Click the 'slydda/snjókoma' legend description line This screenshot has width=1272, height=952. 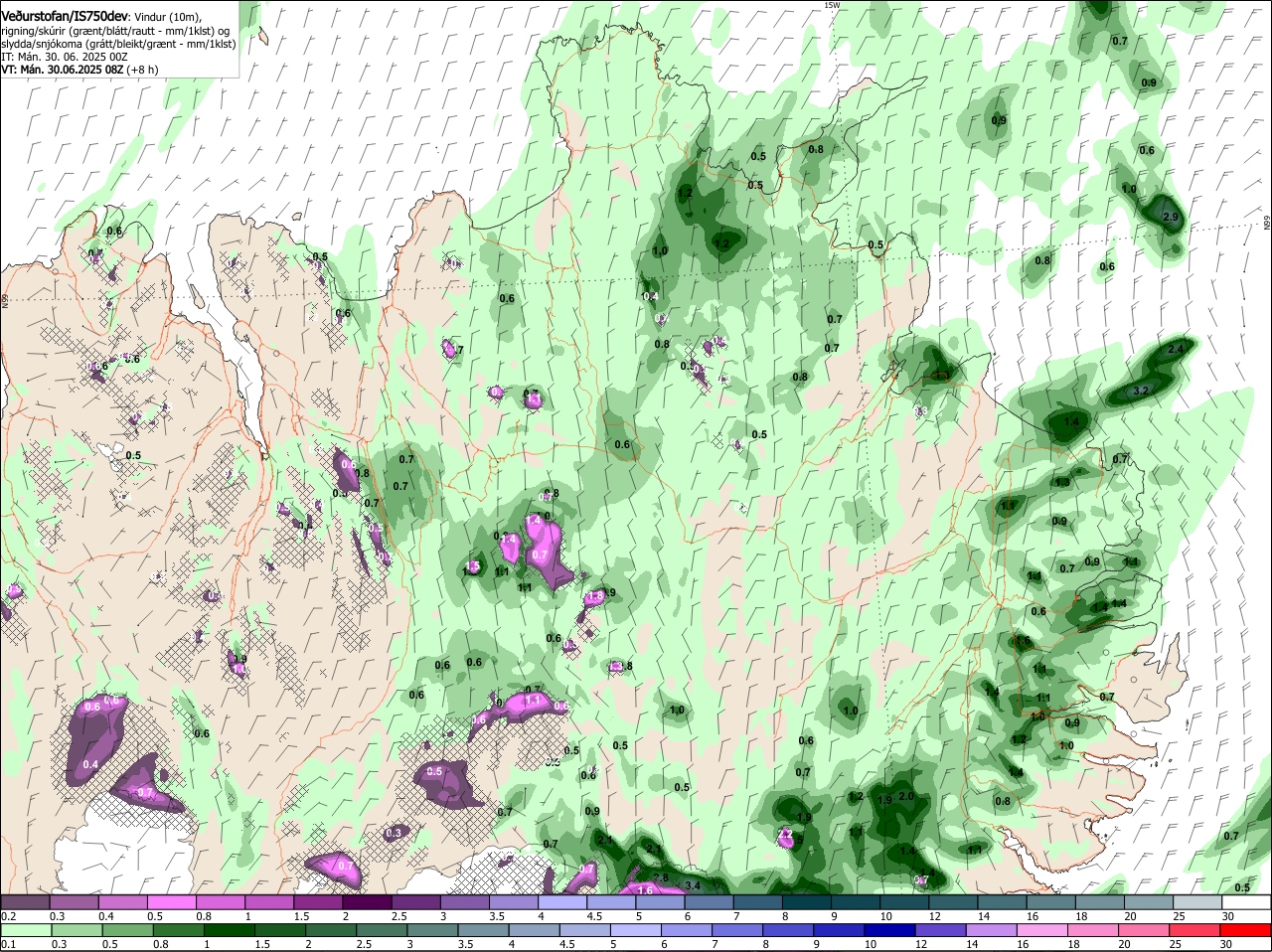(x=118, y=44)
